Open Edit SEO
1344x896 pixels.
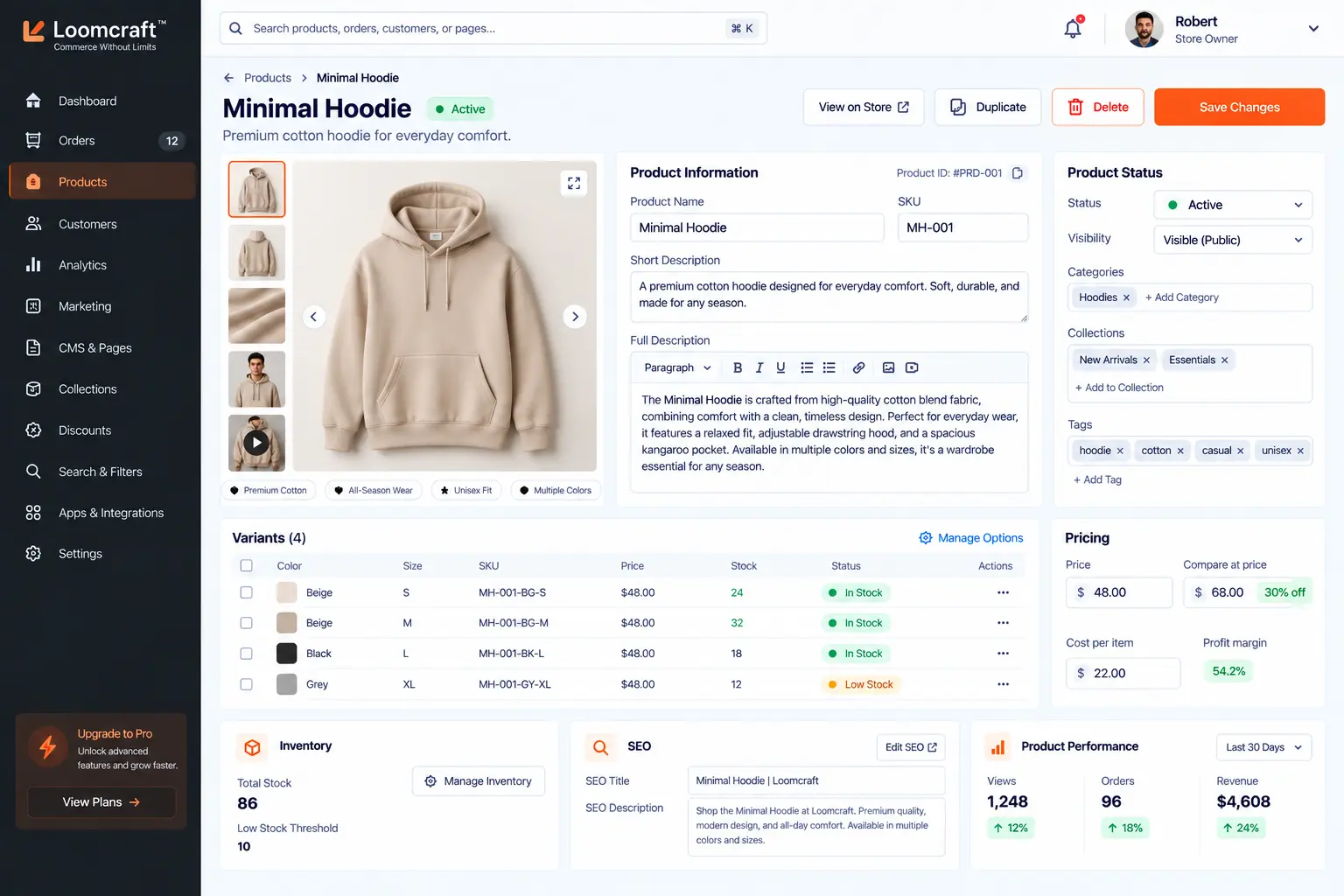click(x=911, y=747)
